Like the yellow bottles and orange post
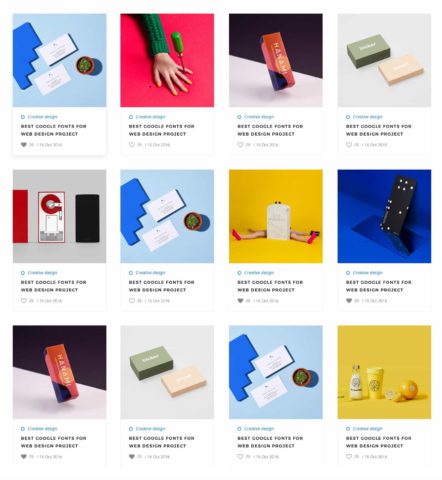Image resolution: width=442 pixels, height=480 pixels. pyautogui.click(x=349, y=457)
